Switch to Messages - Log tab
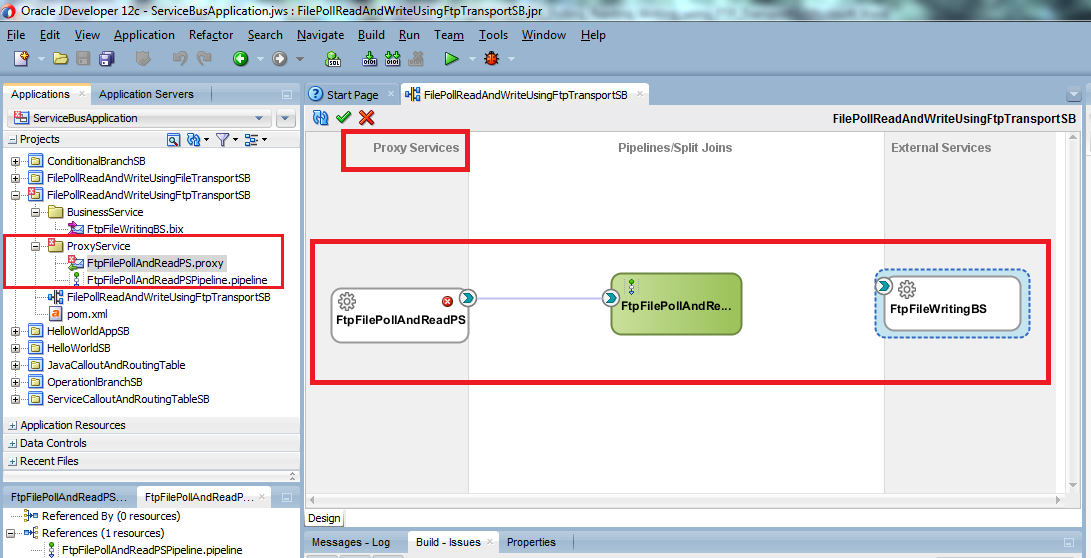The image size is (1091, 558). 351,542
